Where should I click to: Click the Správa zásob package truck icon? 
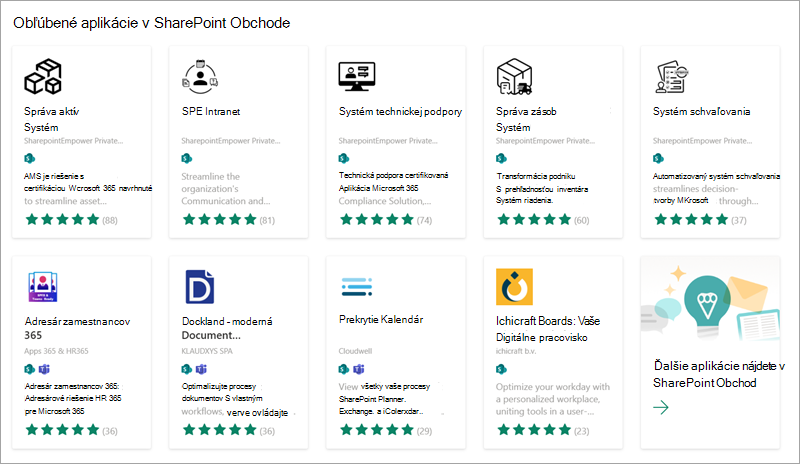pos(514,77)
